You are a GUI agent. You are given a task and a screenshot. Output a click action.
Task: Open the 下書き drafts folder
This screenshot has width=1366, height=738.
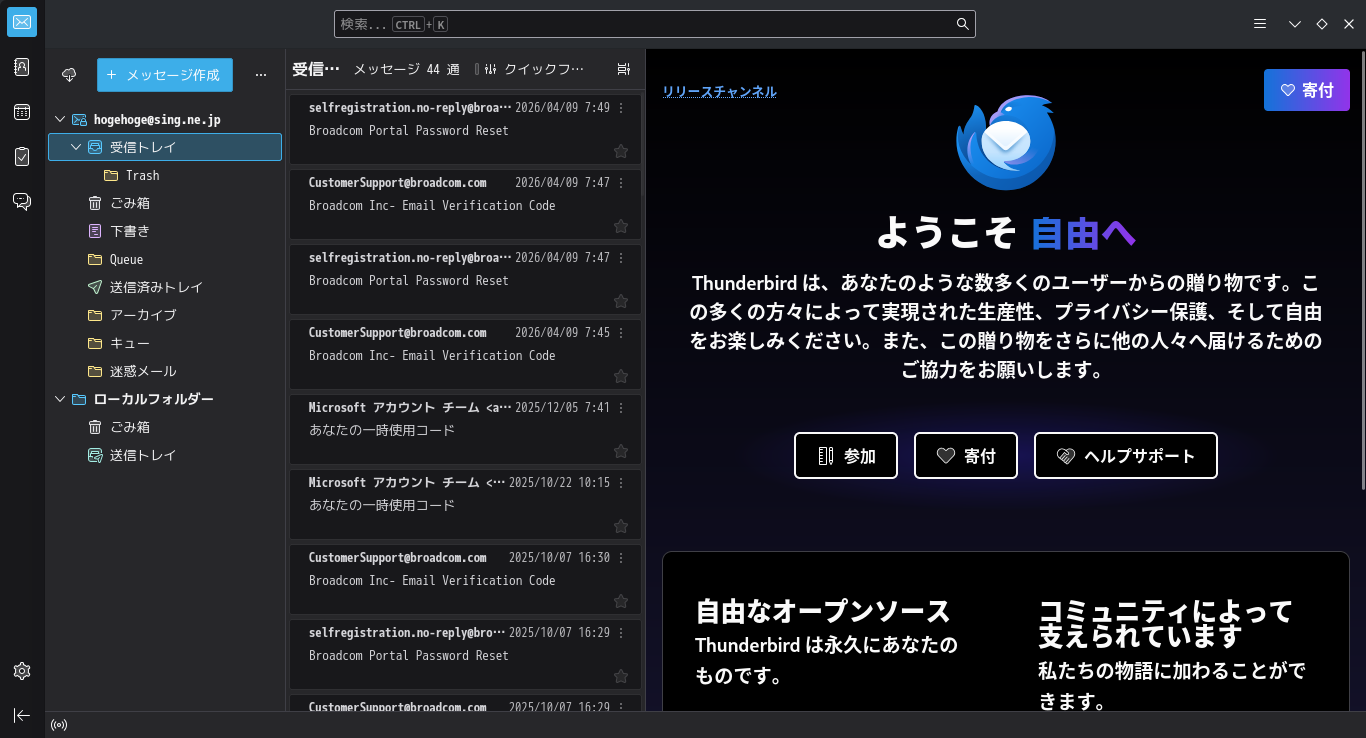click(x=165, y=231)
